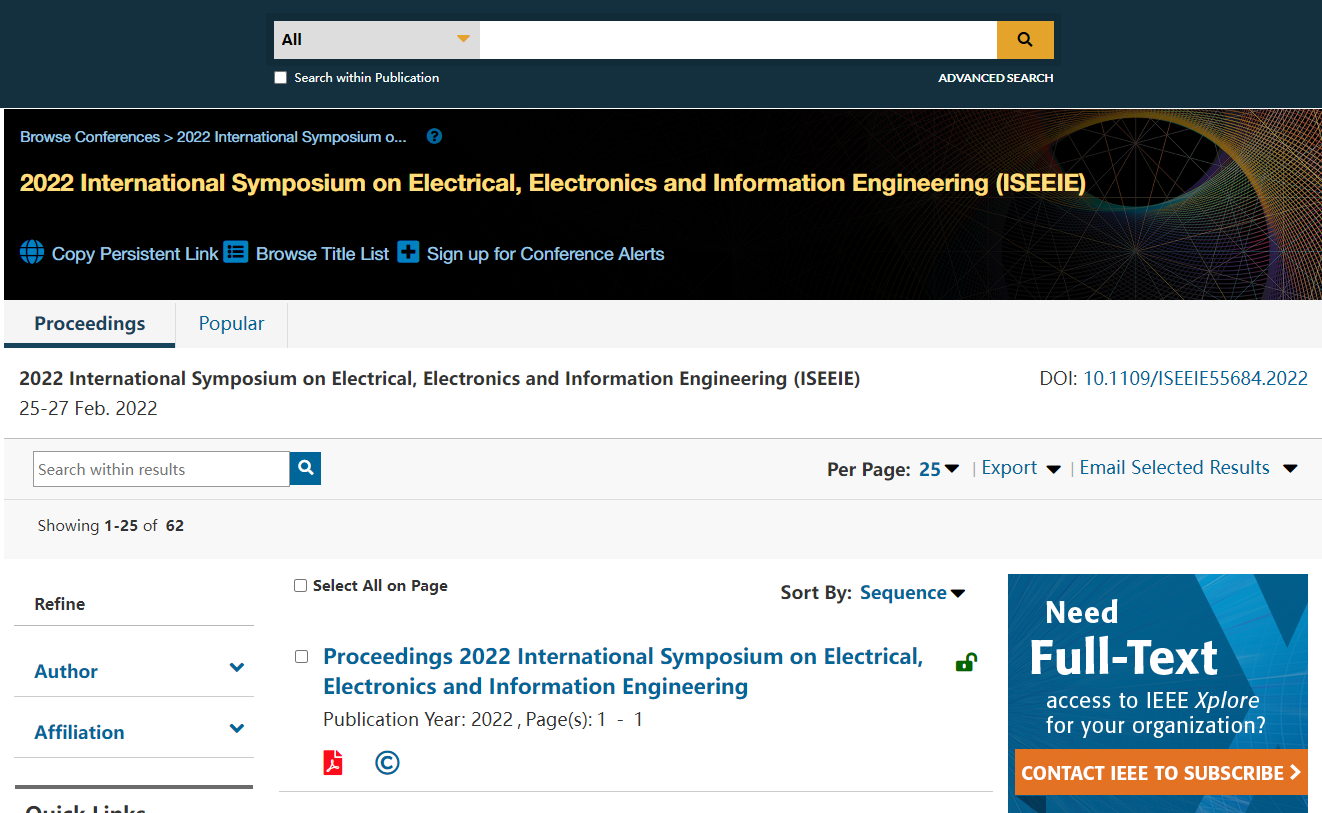Click into the main search text field
1322x813 pixels.
click(738, 40)
